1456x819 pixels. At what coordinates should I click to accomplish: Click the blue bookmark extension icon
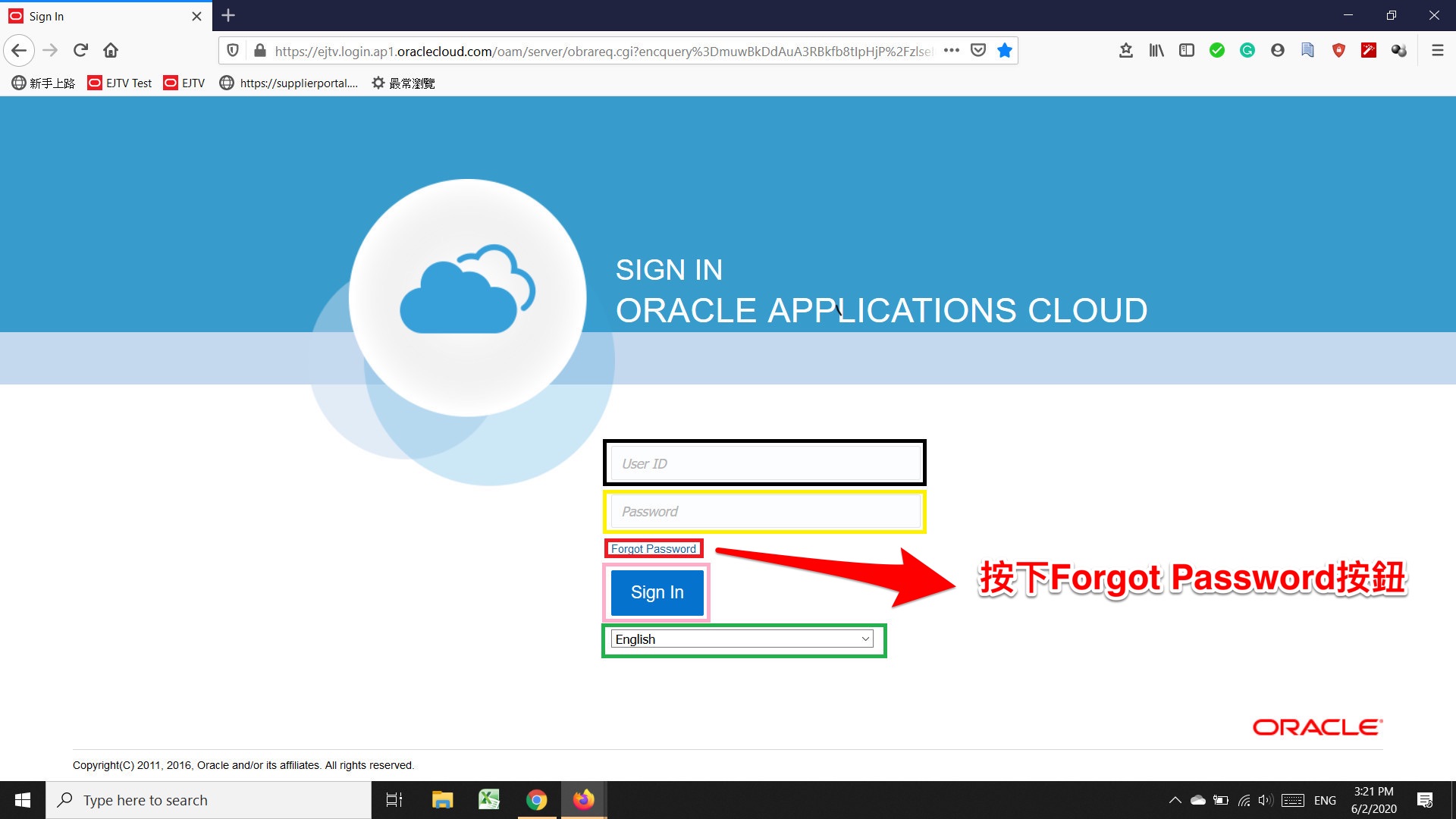(1308, 51)
